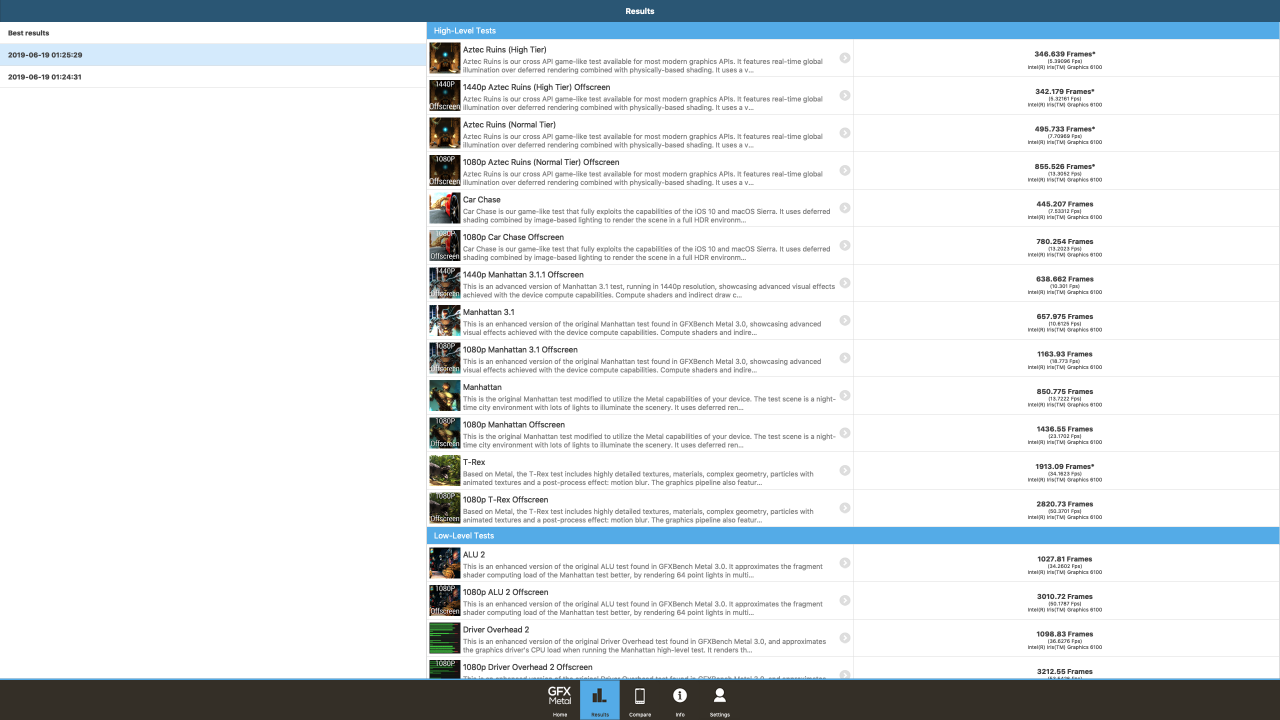Click 346.639 Frames score

tap(1064, 54)
